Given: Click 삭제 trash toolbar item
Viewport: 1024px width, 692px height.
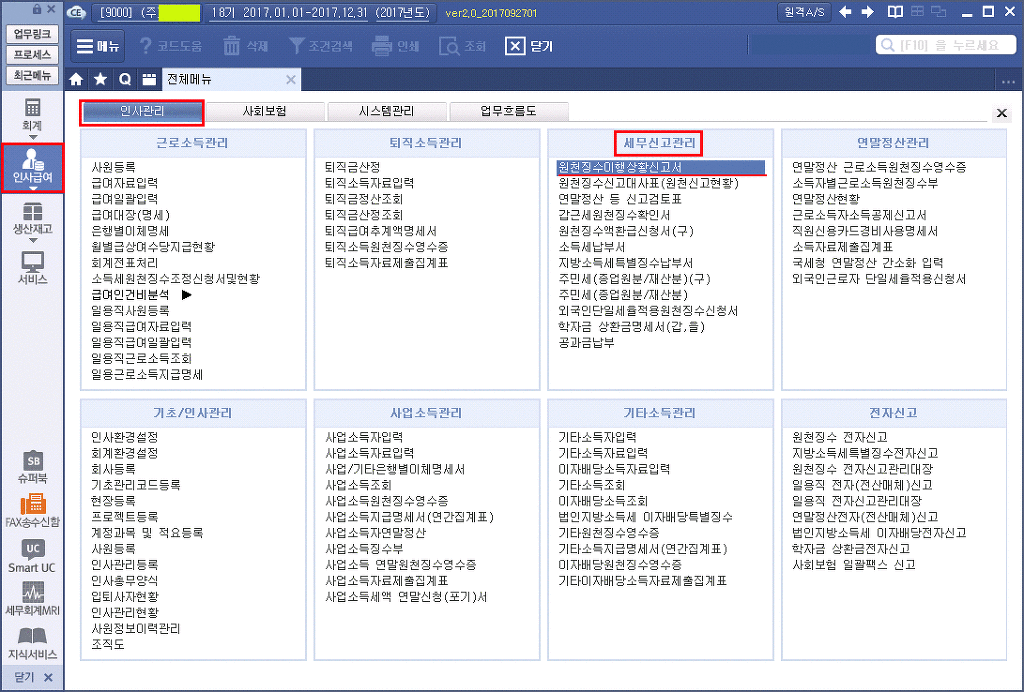Looking at the screenshot, I should (246, 46).
